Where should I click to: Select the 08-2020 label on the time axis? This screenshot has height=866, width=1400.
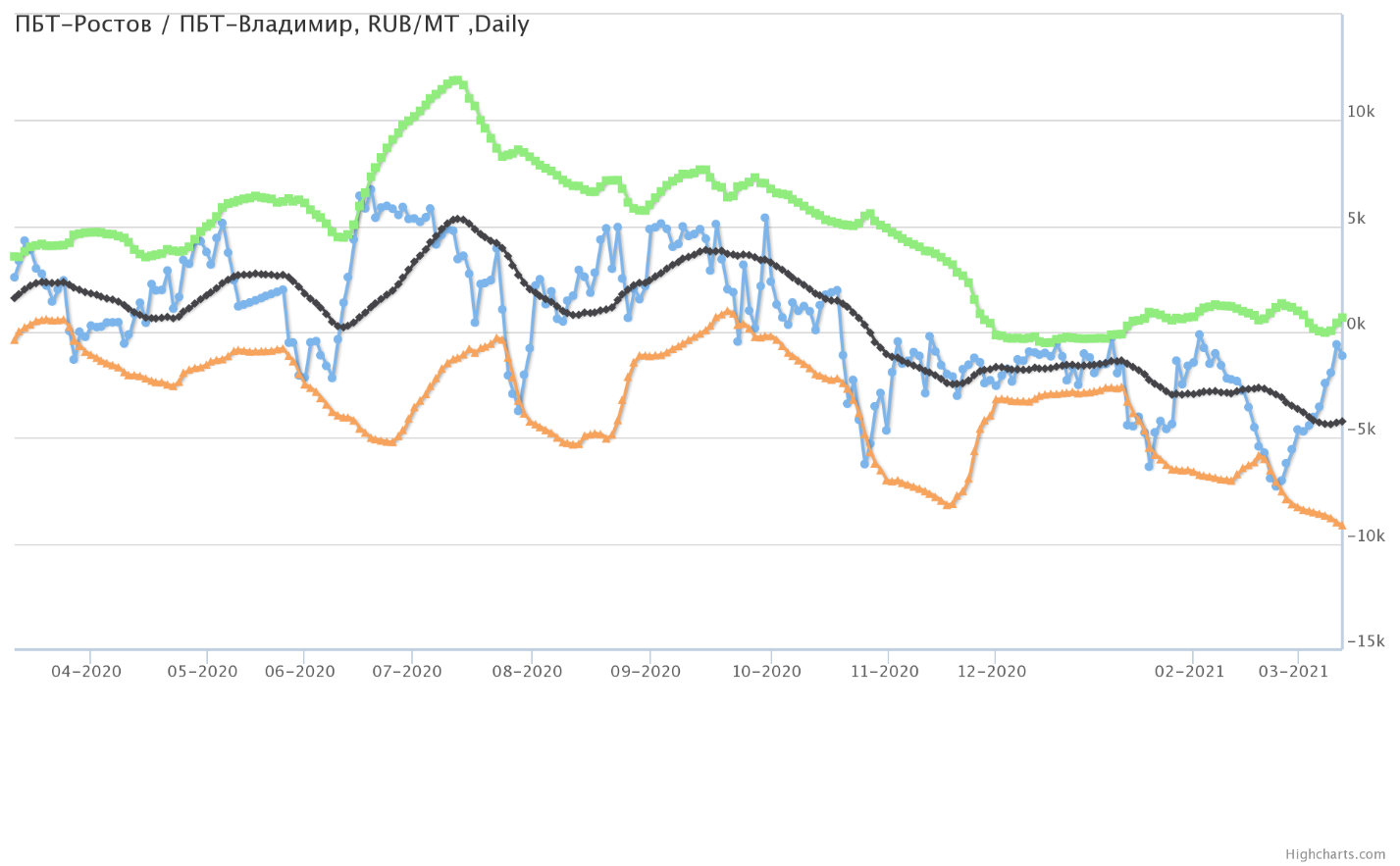click(528, 672)
